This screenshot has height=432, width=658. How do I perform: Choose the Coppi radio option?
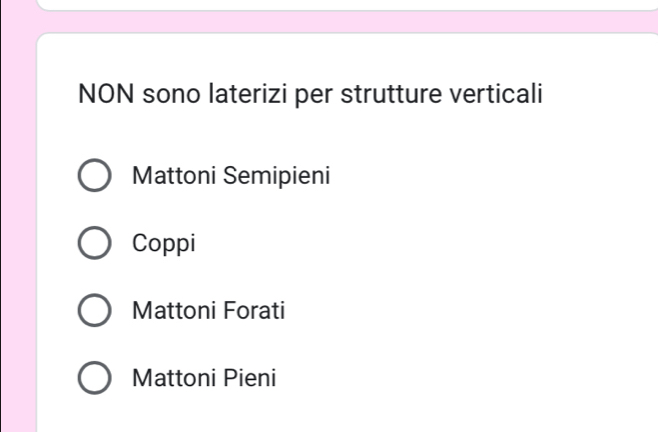tap(95, 243)
